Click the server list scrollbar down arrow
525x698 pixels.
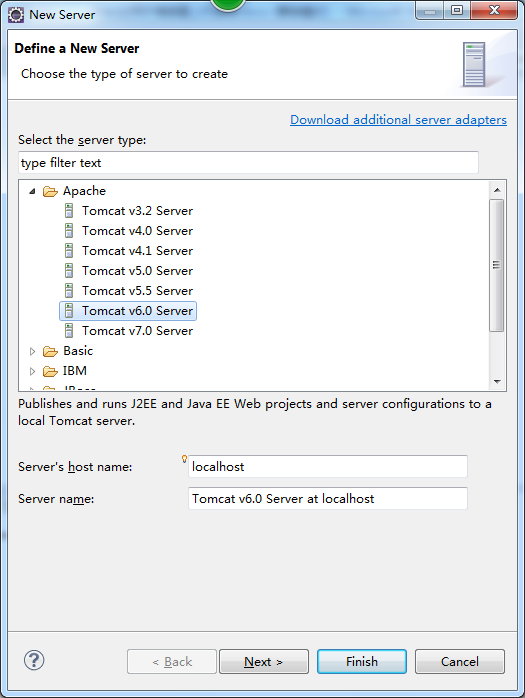pyautogui.click(x=497, y=381)
